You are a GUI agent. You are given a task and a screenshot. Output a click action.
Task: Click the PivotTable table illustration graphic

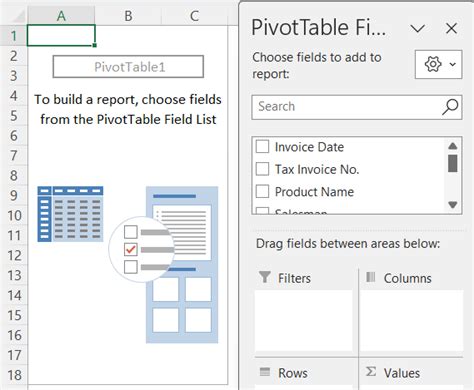point(70,214)
